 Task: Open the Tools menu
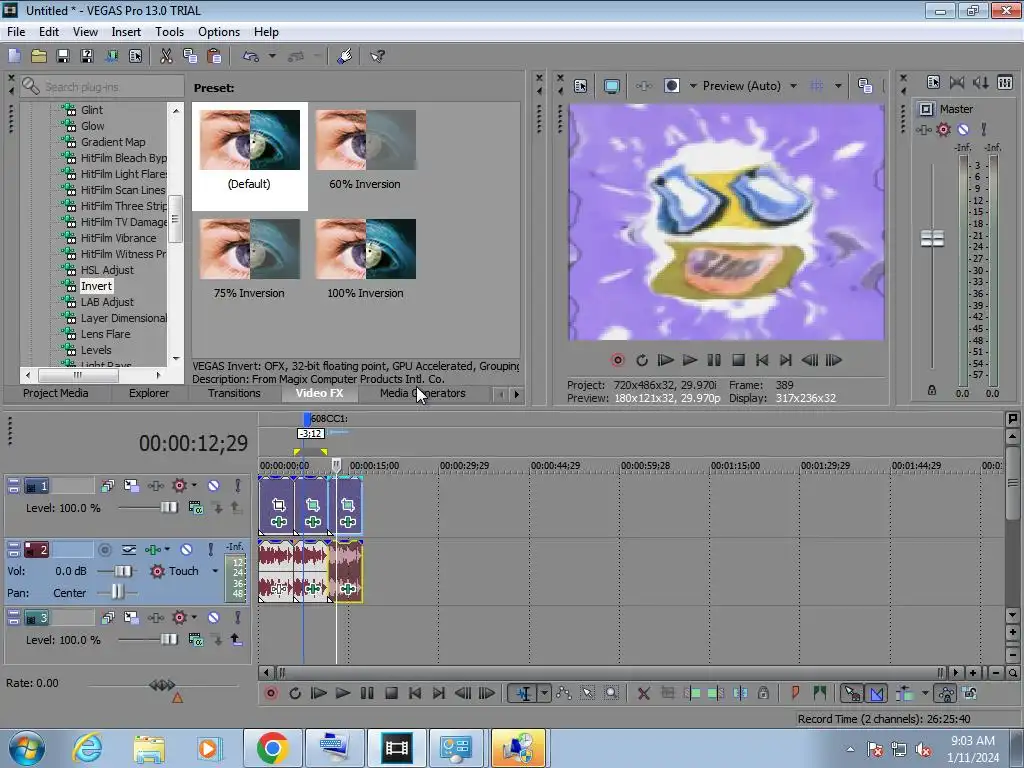click(169, 31)
